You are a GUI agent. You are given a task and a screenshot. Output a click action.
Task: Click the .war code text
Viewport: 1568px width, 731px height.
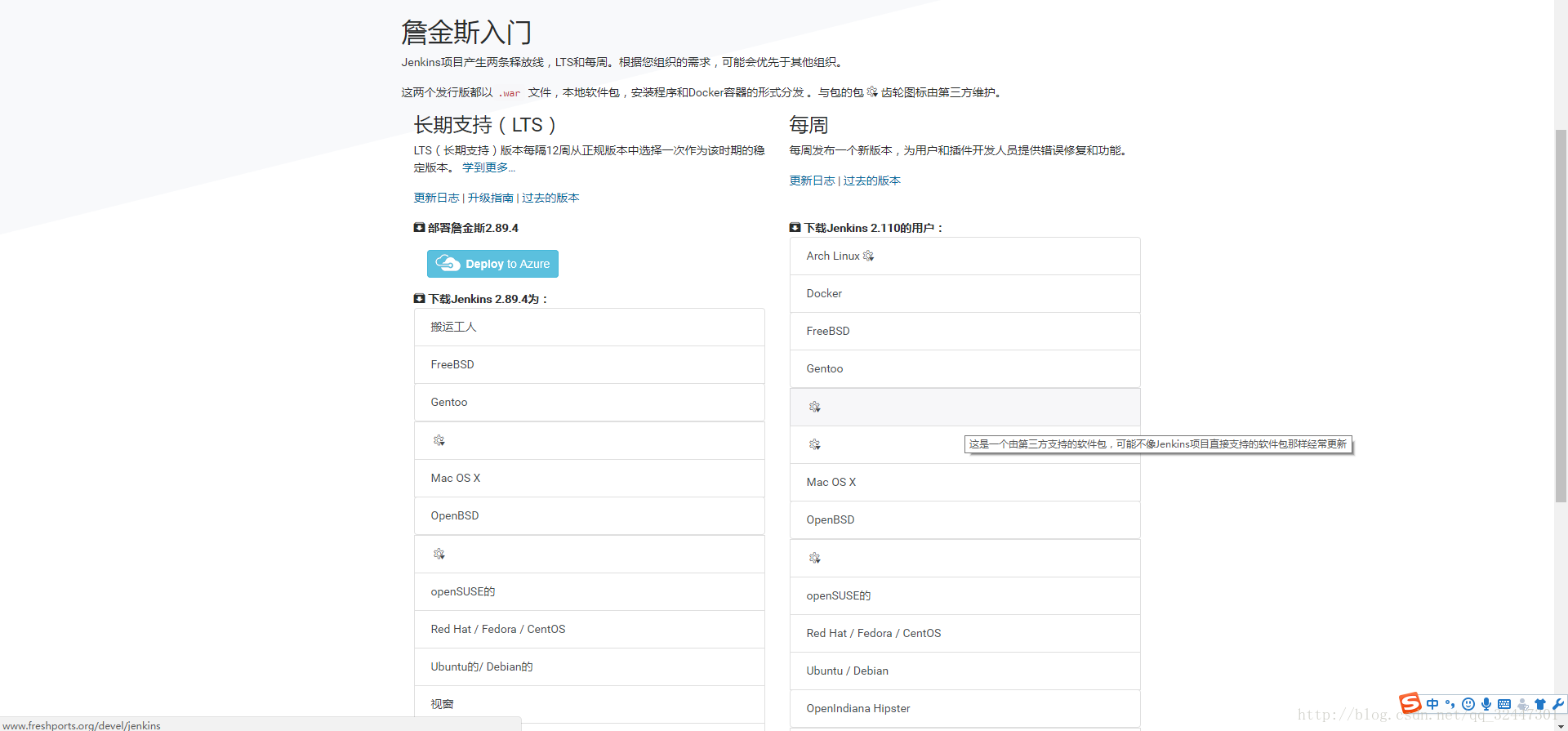(510, 93)
